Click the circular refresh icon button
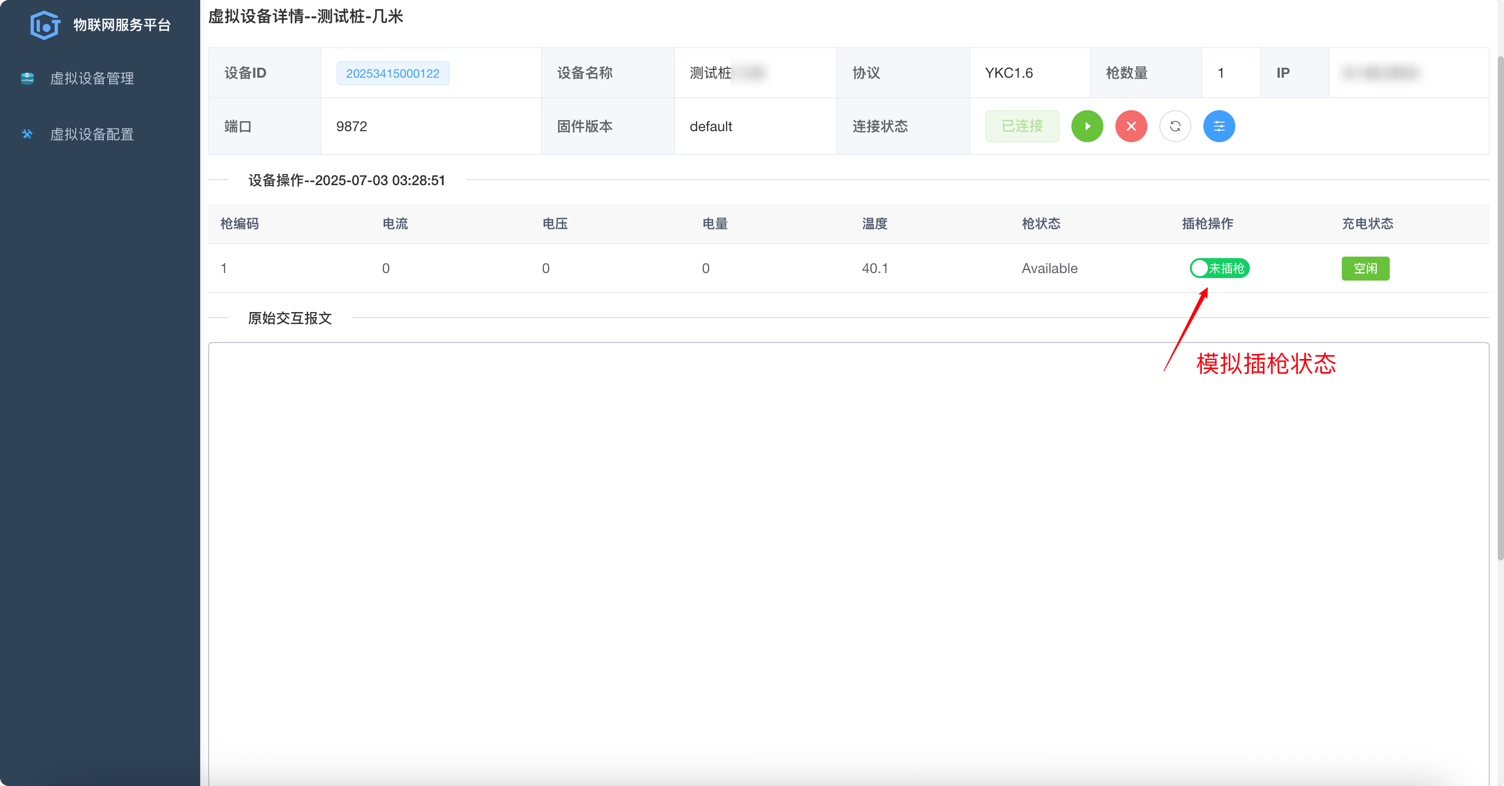1504x786 pixels. 1175,126
